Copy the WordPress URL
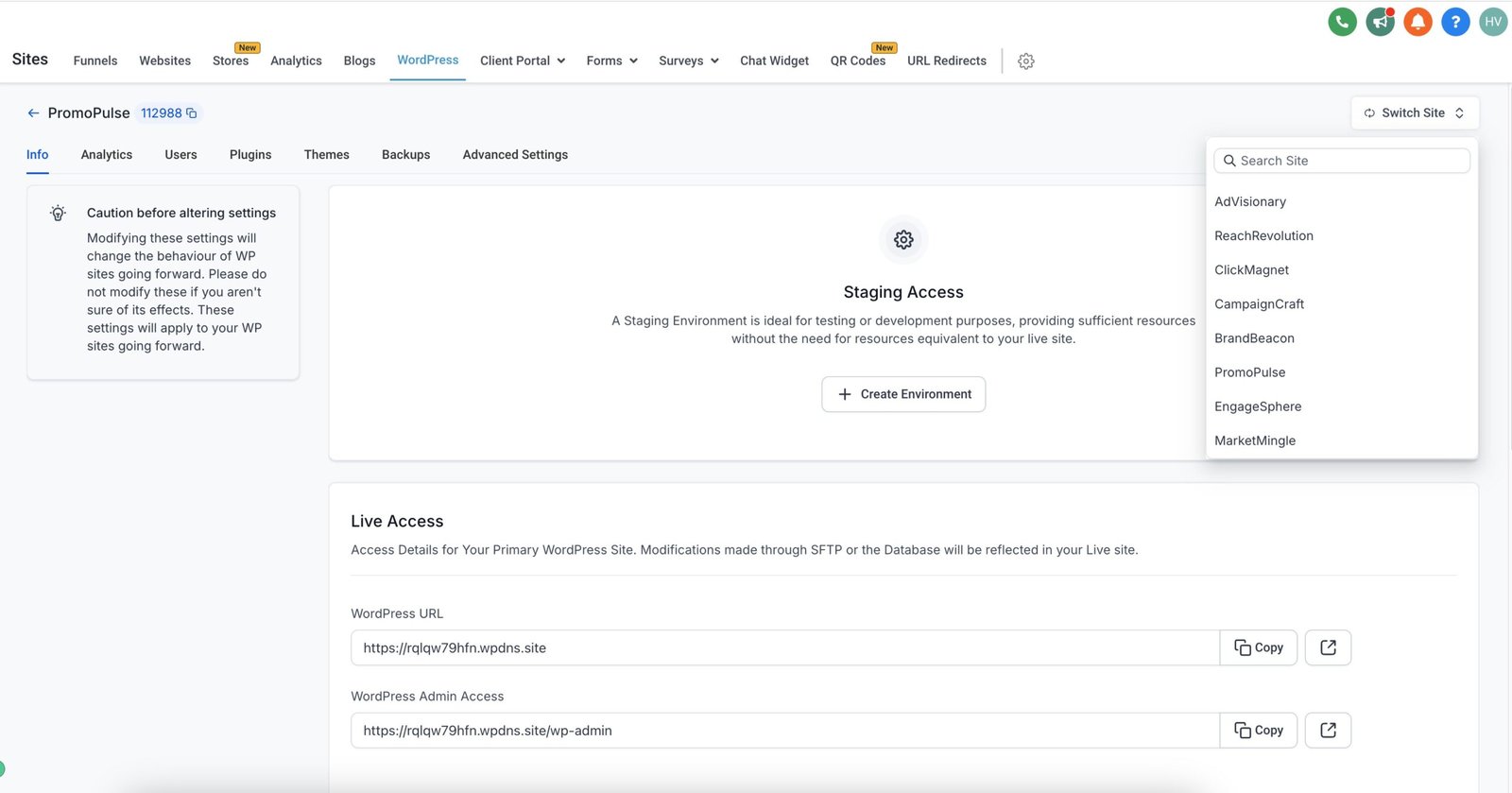 (1258, 647)
